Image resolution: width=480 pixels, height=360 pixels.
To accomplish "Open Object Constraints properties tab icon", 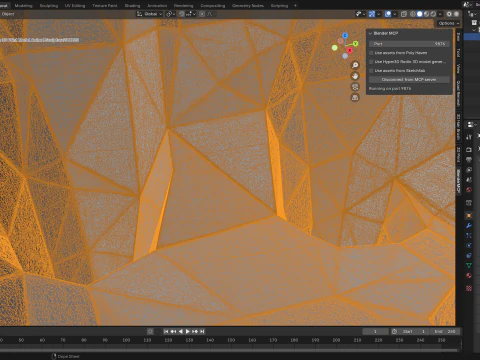I will (x=469, y=255).
